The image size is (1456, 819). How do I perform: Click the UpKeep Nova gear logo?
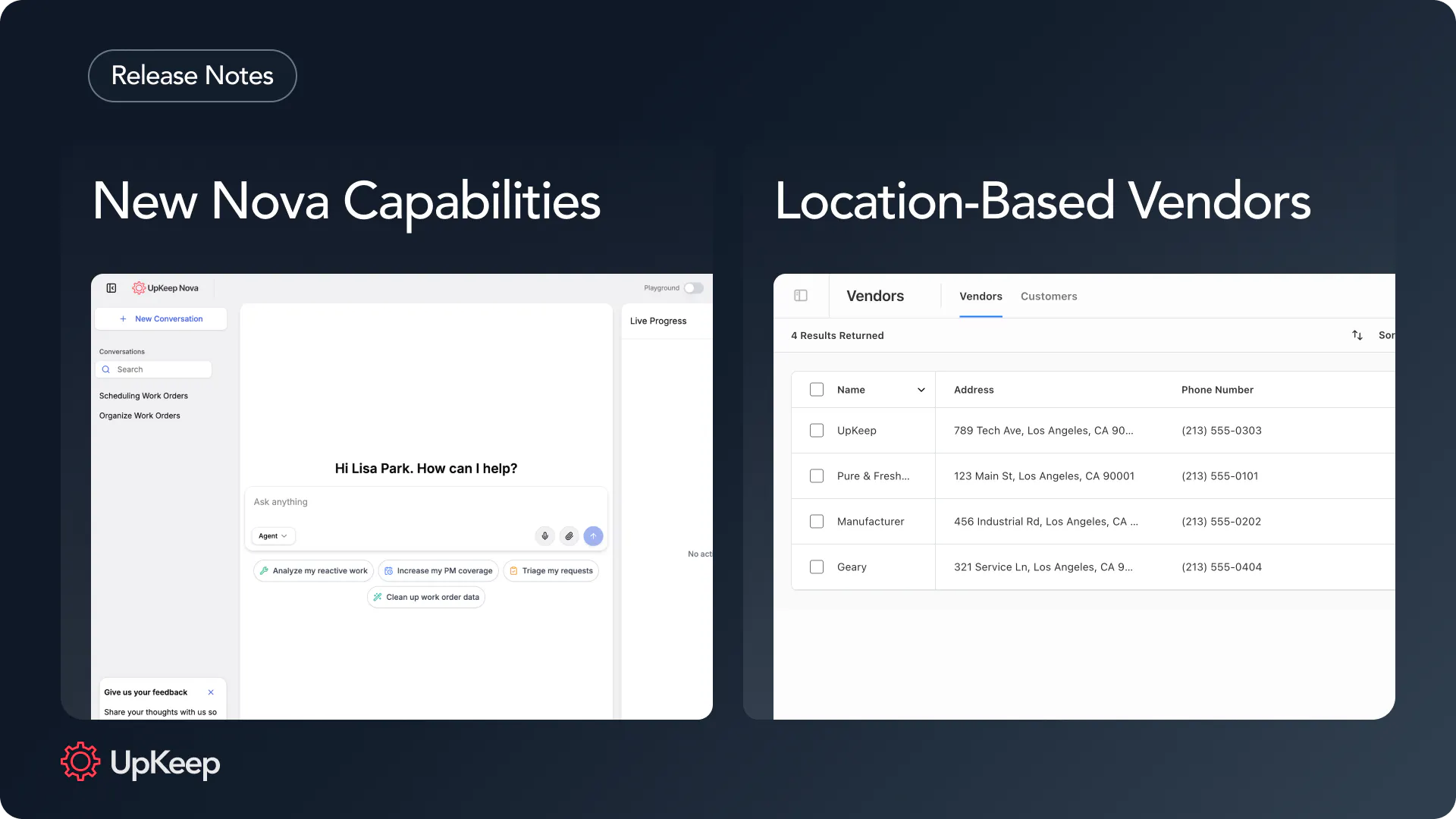click(x=139, y=288)
